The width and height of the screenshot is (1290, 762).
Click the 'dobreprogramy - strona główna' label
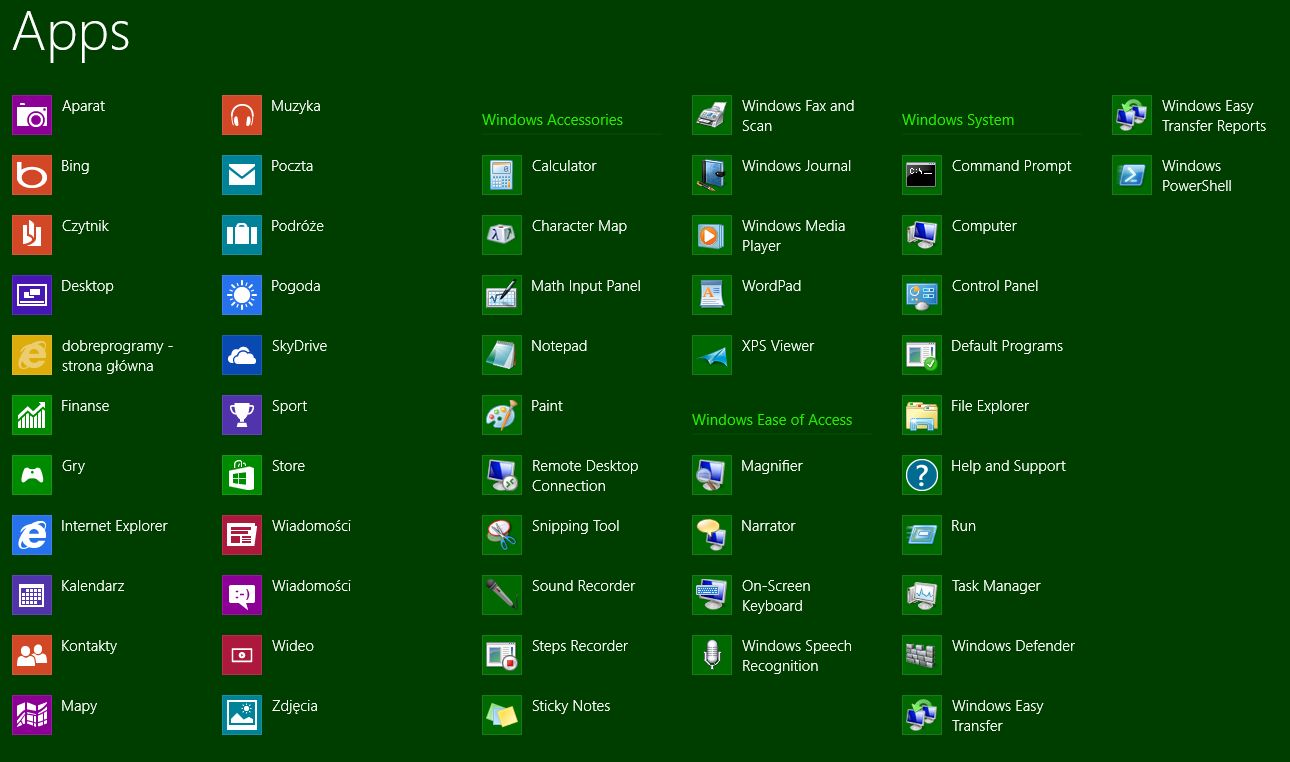click(x=117, y=356)
